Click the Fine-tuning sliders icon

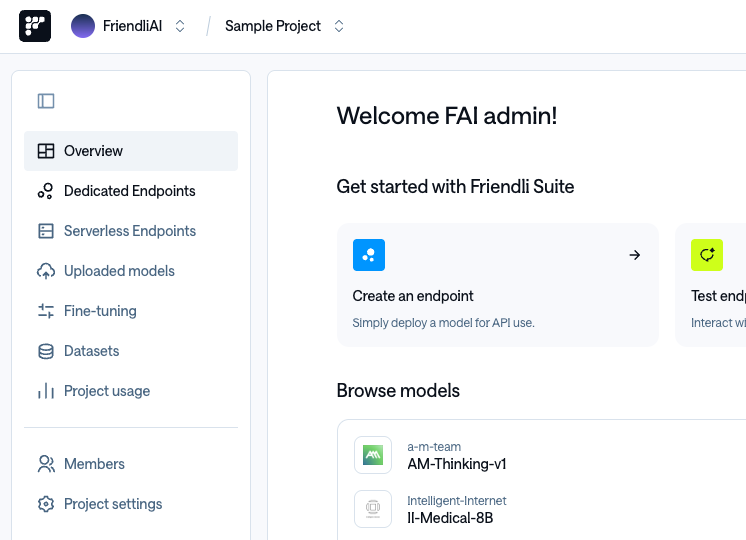(46, 311)
